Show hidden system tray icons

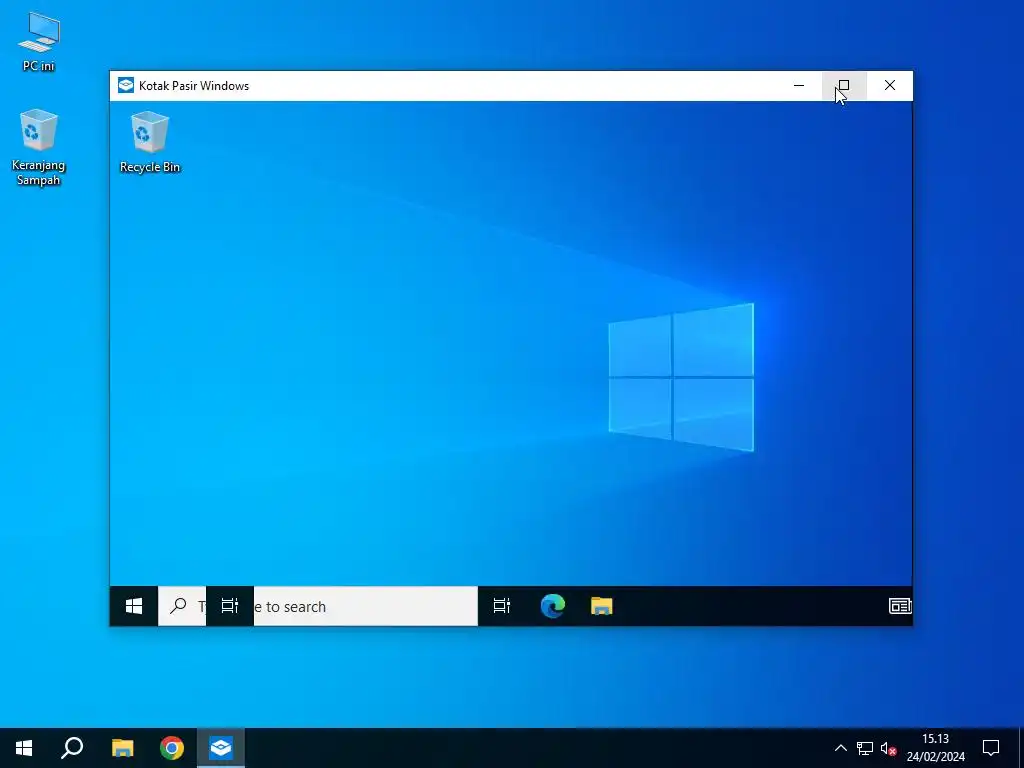(x=840, y=748)
